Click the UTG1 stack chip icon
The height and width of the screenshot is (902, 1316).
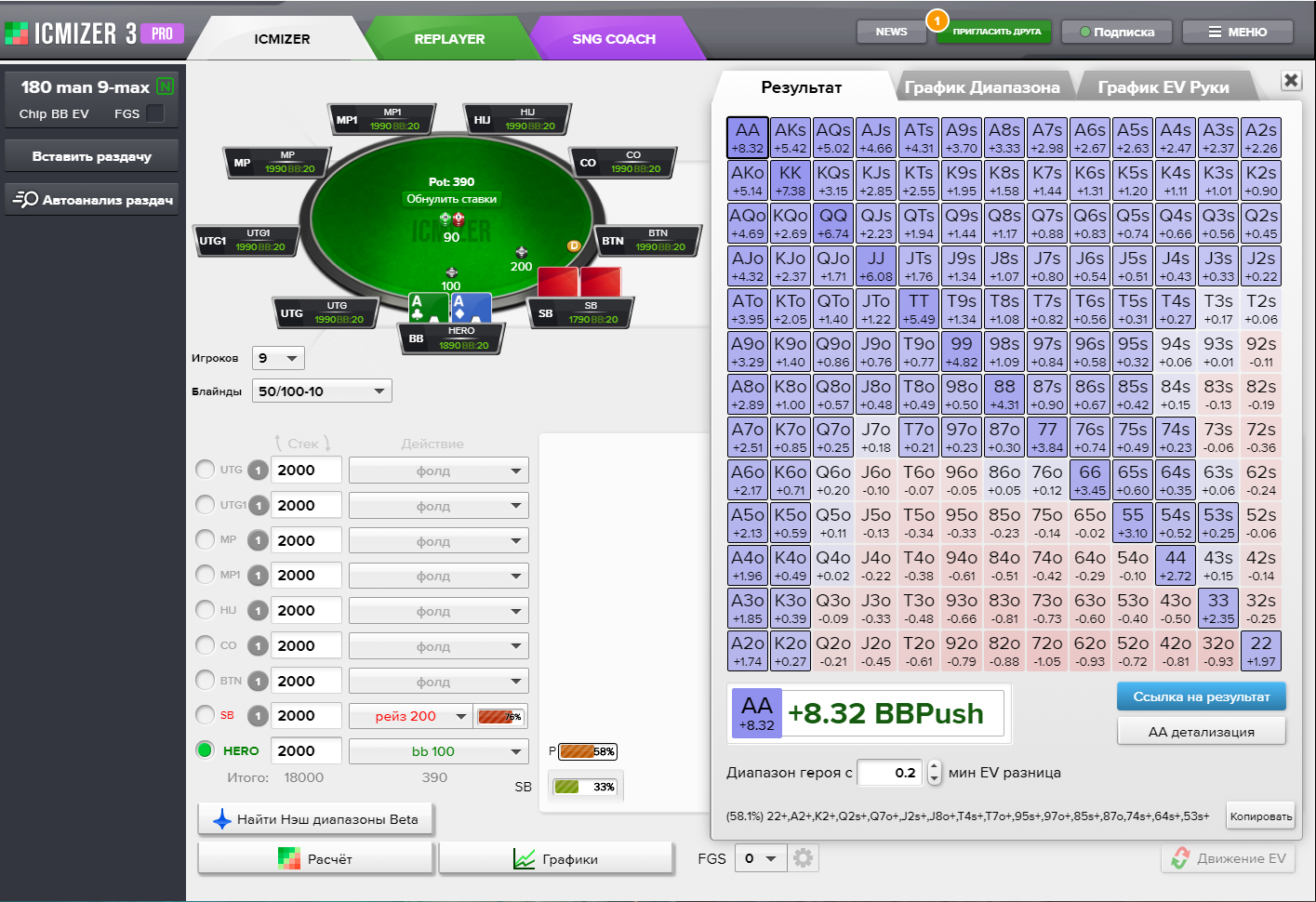259,506
